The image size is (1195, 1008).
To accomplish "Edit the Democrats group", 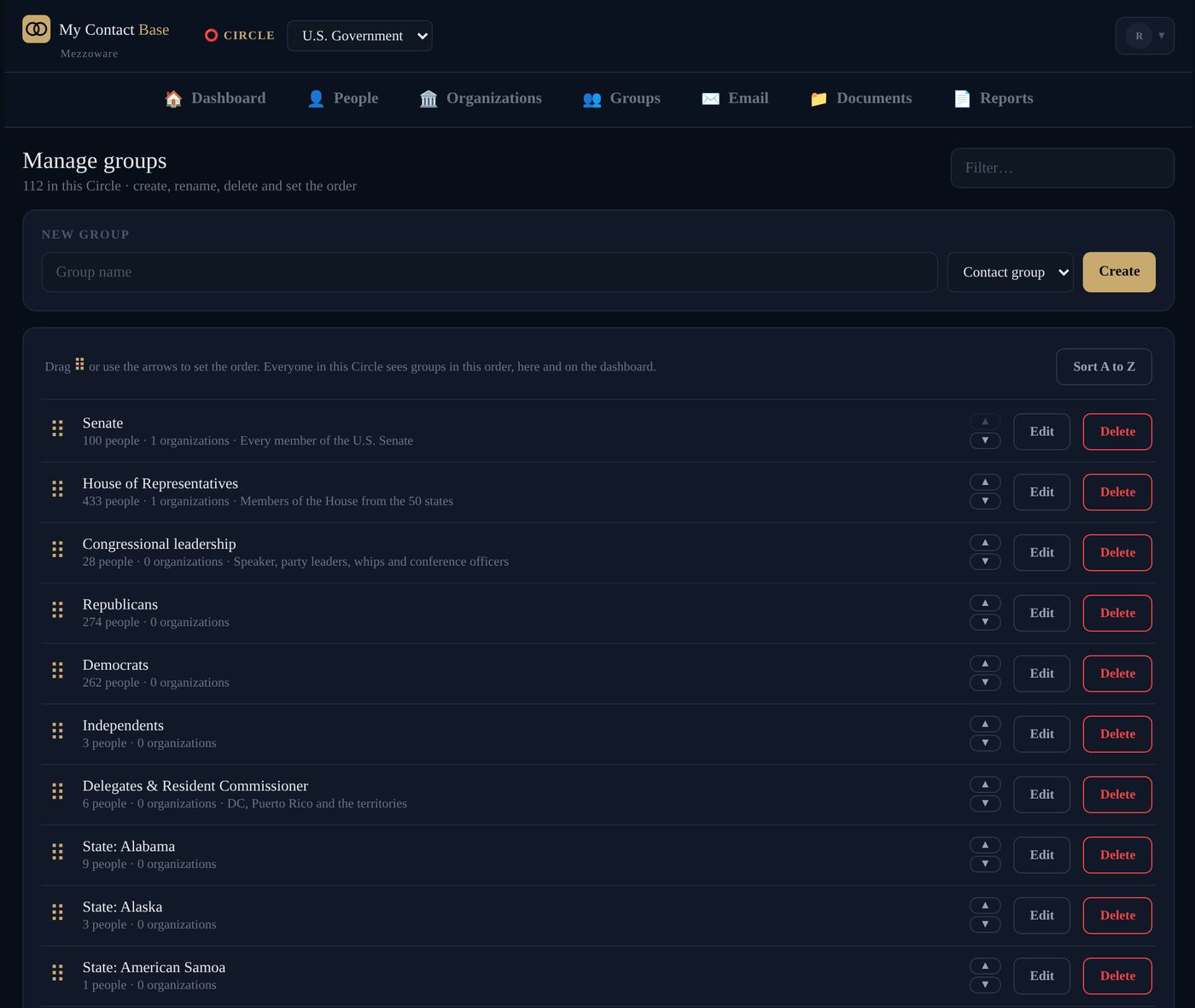I will (x=1041, y=674).
